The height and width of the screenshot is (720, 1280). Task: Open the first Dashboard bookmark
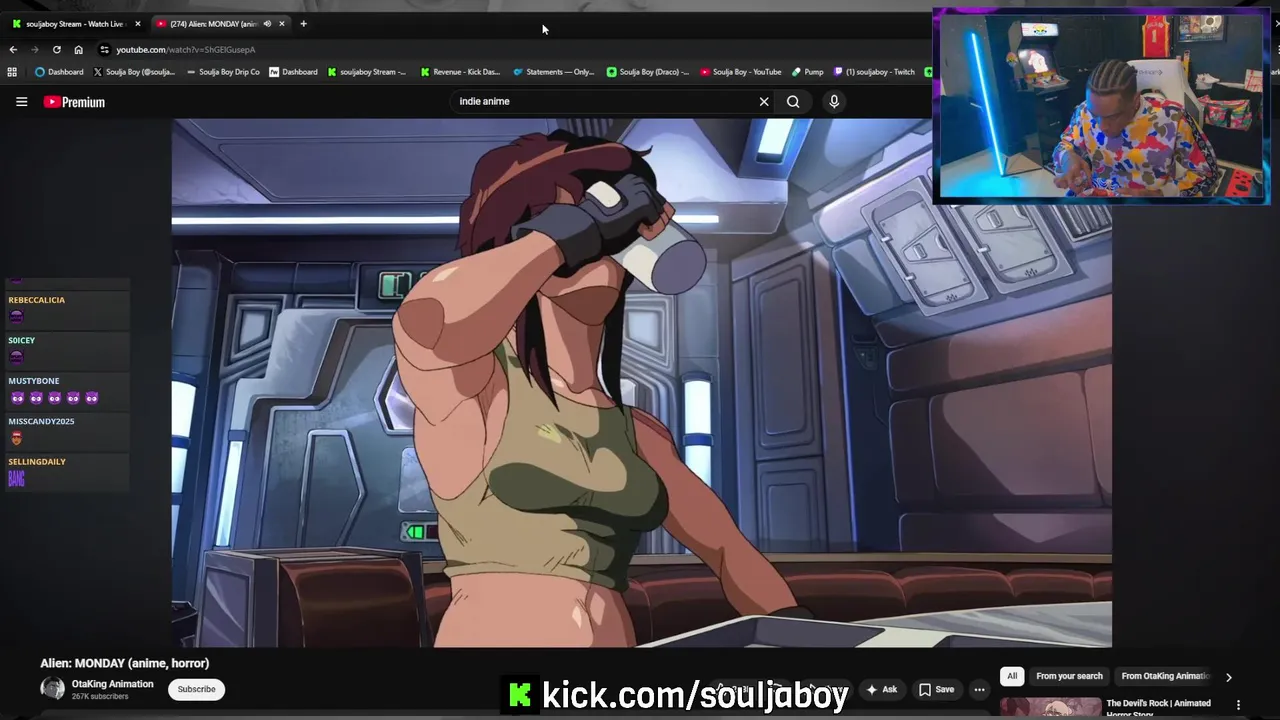pos(59,72)
